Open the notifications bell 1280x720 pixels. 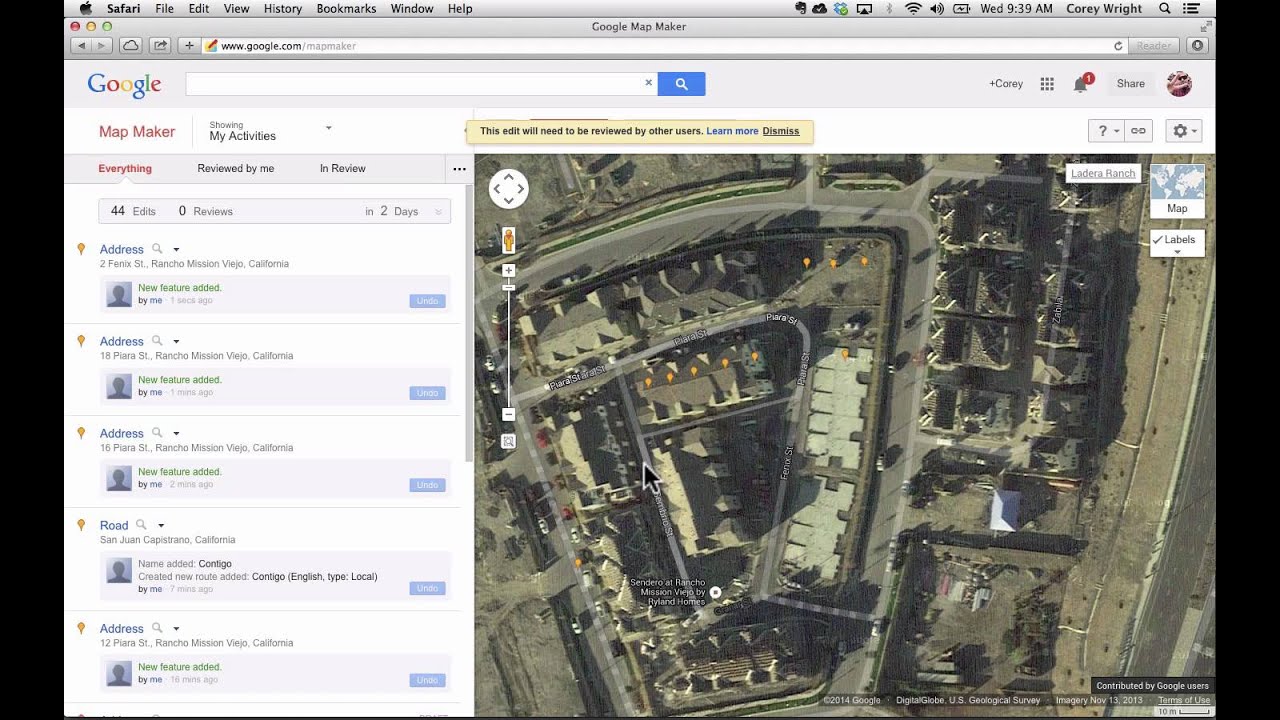point(1081,84)
